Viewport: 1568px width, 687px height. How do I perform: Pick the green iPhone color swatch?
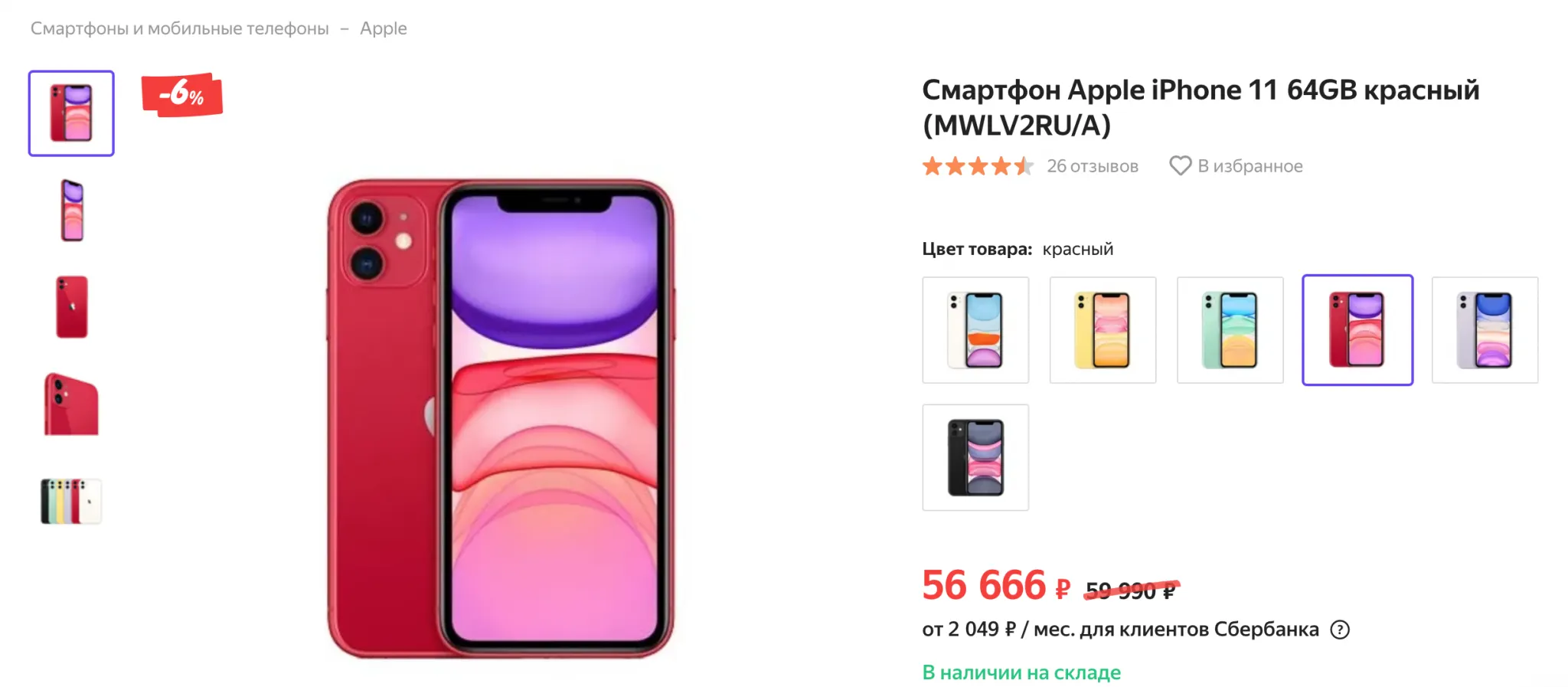(1230, 330)
